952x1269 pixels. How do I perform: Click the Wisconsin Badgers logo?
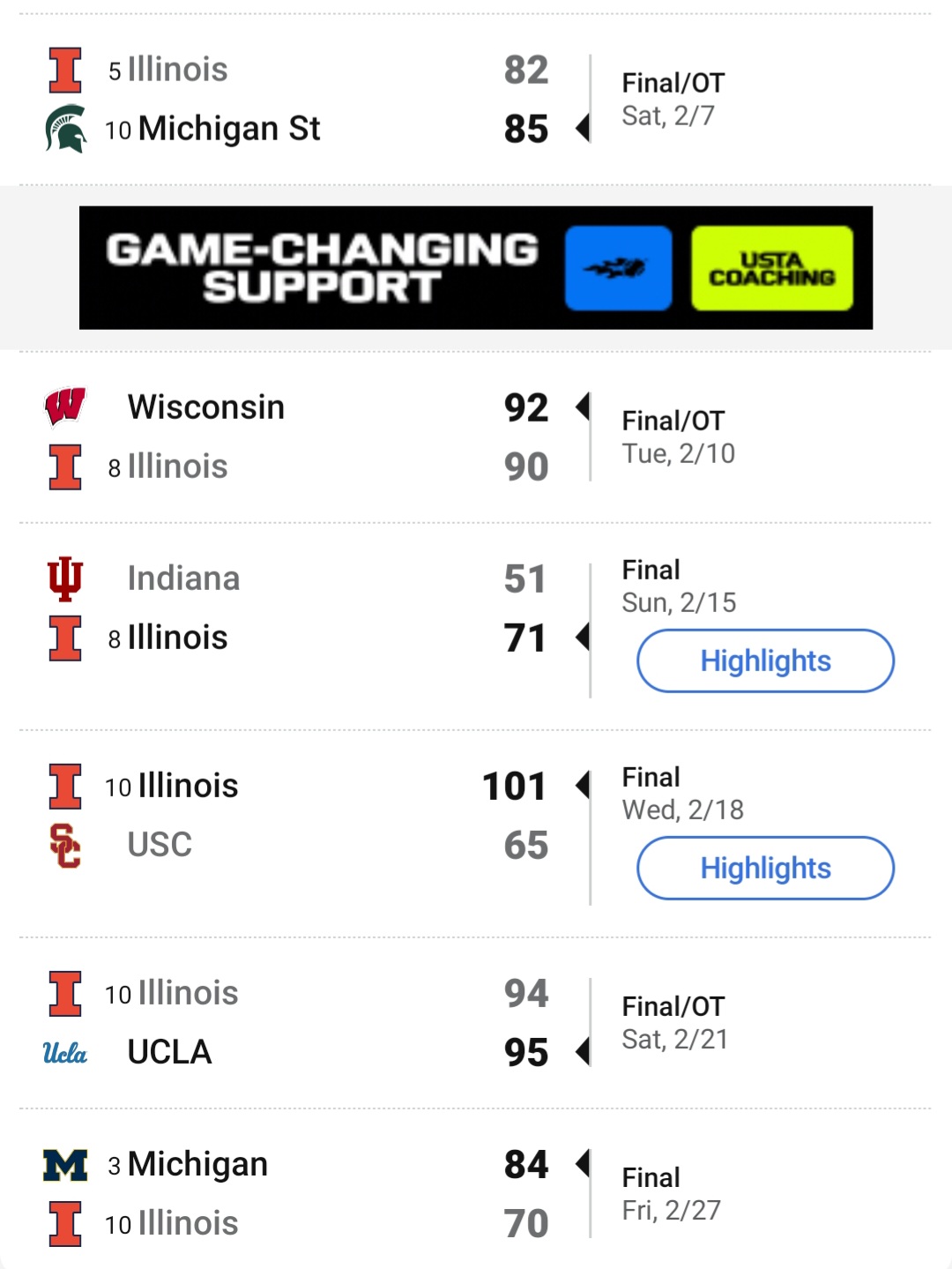pyautogui.click(x=65, y=407)
